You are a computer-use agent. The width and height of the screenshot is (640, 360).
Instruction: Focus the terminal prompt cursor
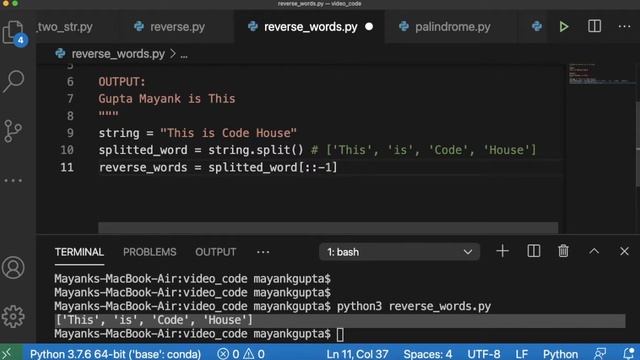(340, 334)
